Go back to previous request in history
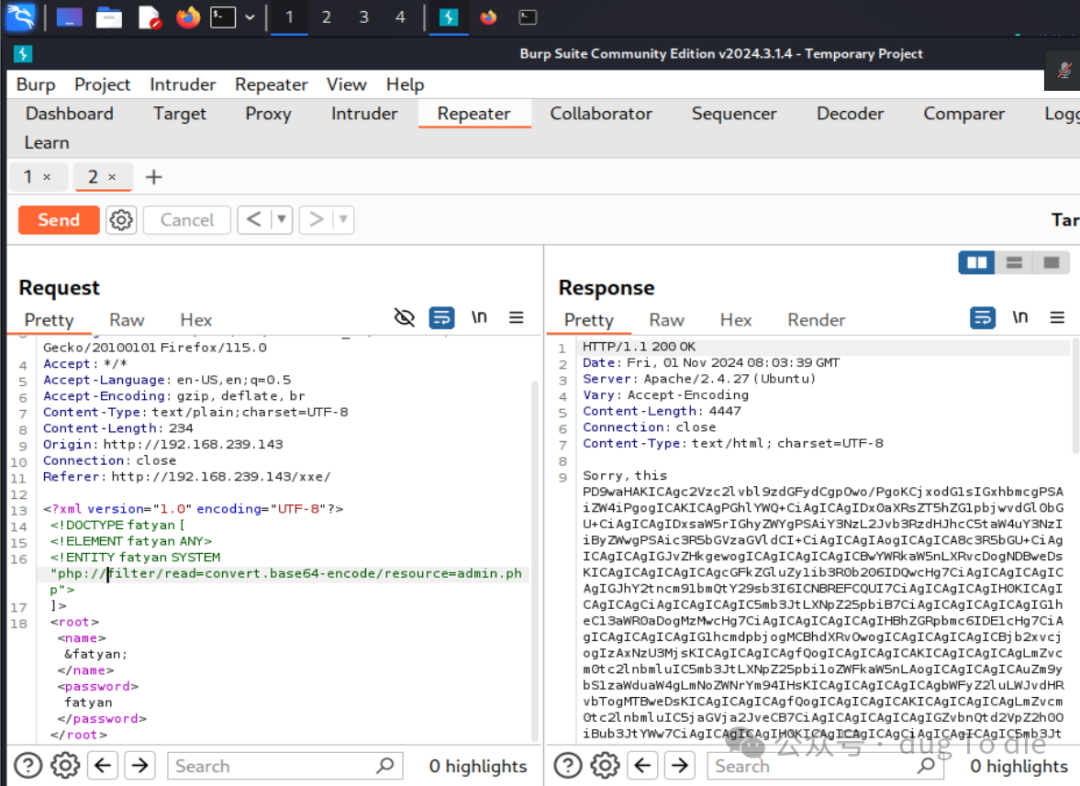Image resolution: width=1080 pixels, height=786 pixels. tap(253, 220)
